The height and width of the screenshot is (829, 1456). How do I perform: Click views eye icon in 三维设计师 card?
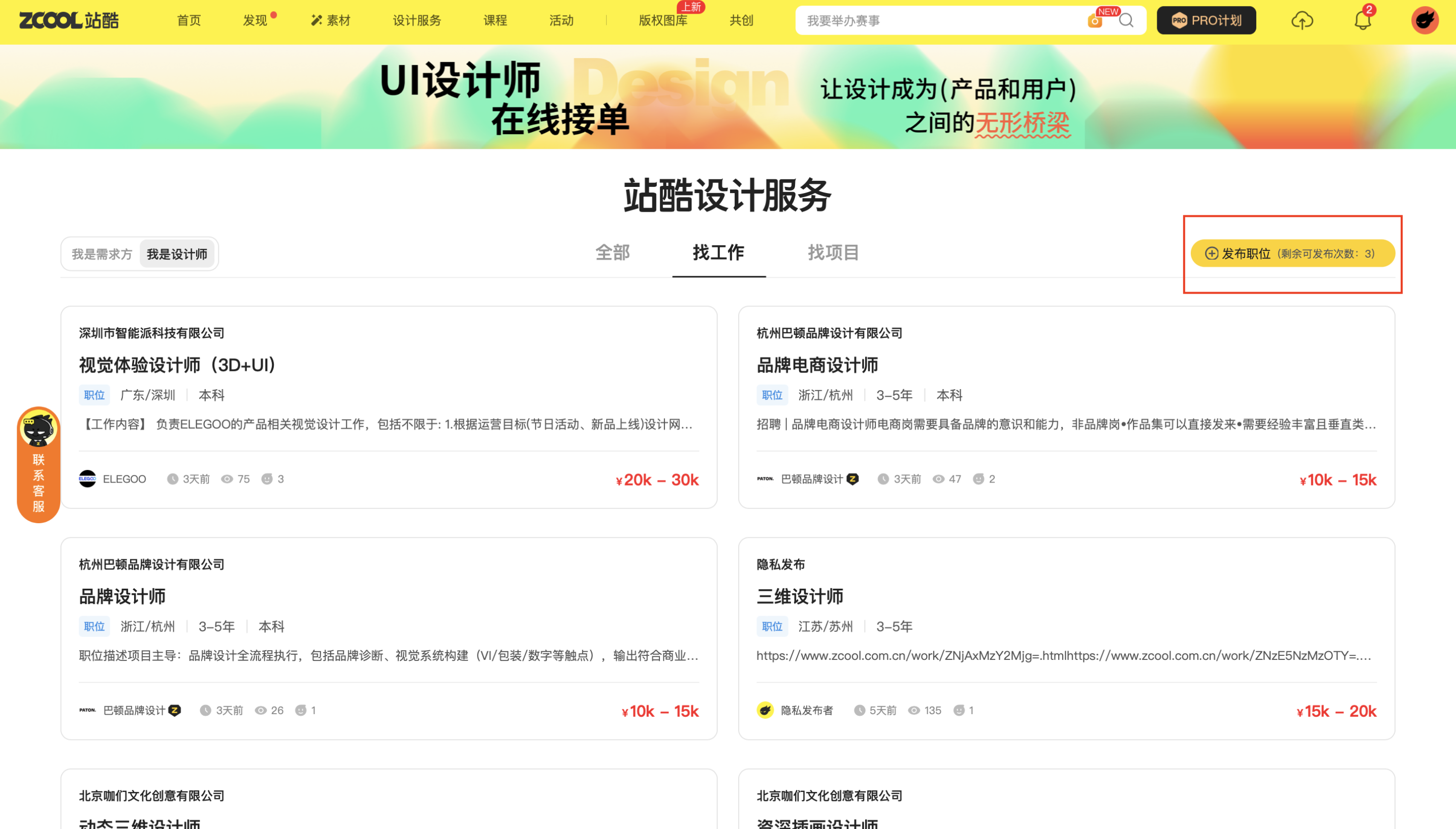913,710
